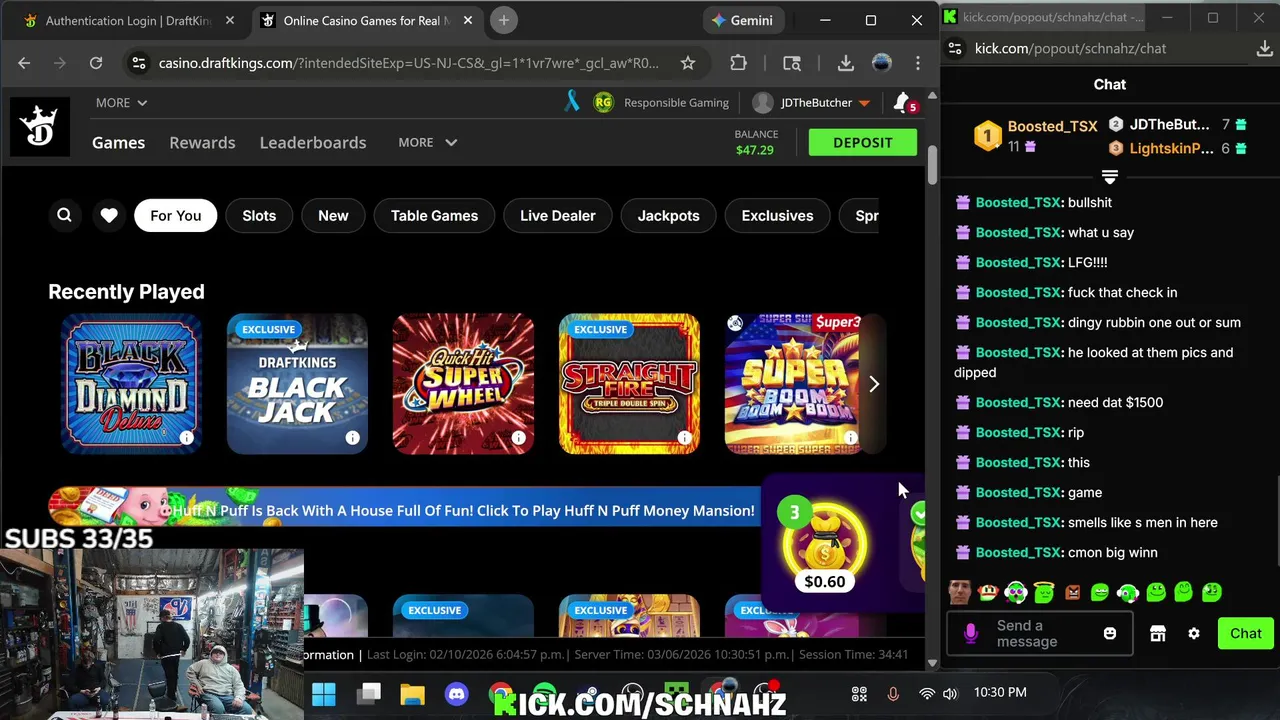This screenshot has height=720, width=1280.
Task: Open Task View on the taskbar
Action: [370, 694]
